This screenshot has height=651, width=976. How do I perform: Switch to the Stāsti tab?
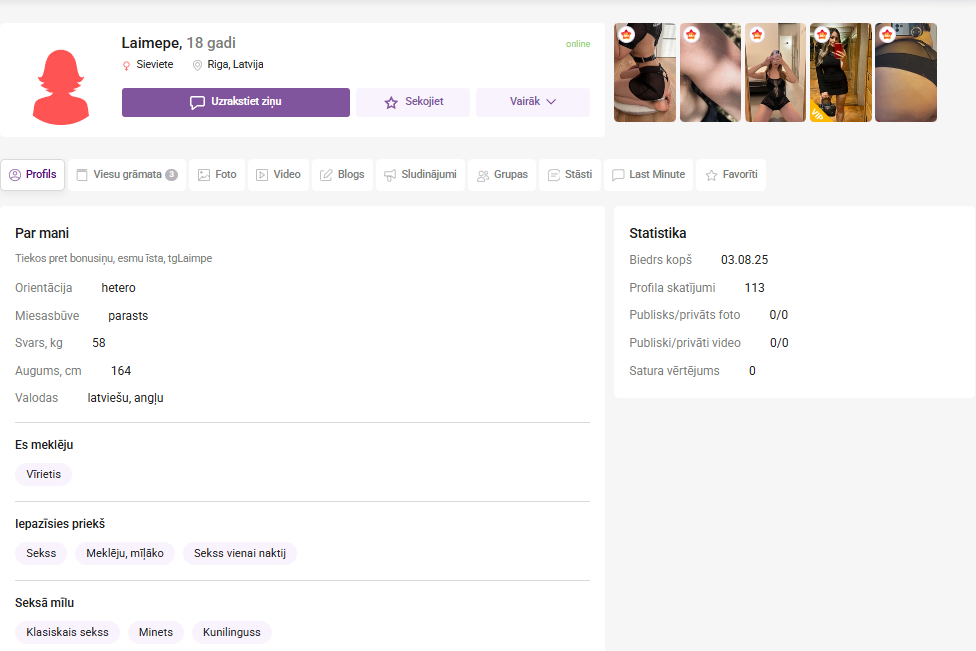click(570, 174)
